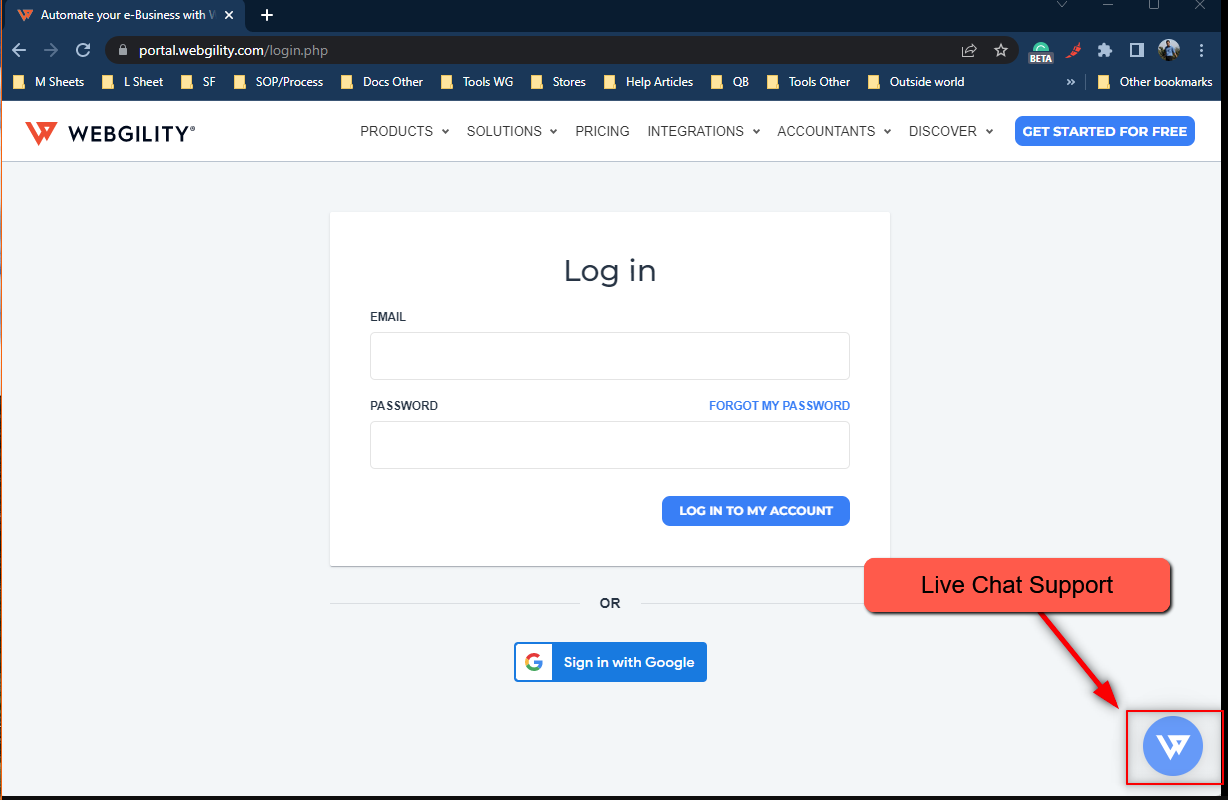The height and width of the screenshot is (800, 1228).
Task: Open the Webgility live chat widget
Action: [1173, 746]
